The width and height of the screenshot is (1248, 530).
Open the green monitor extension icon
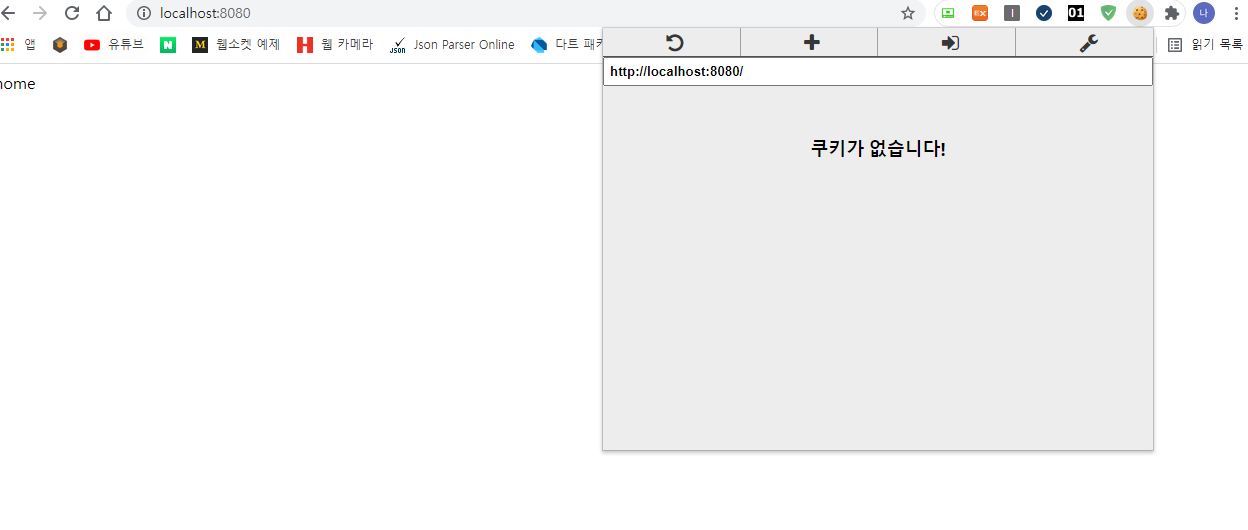pyautogui.click(x=948, y=13)
